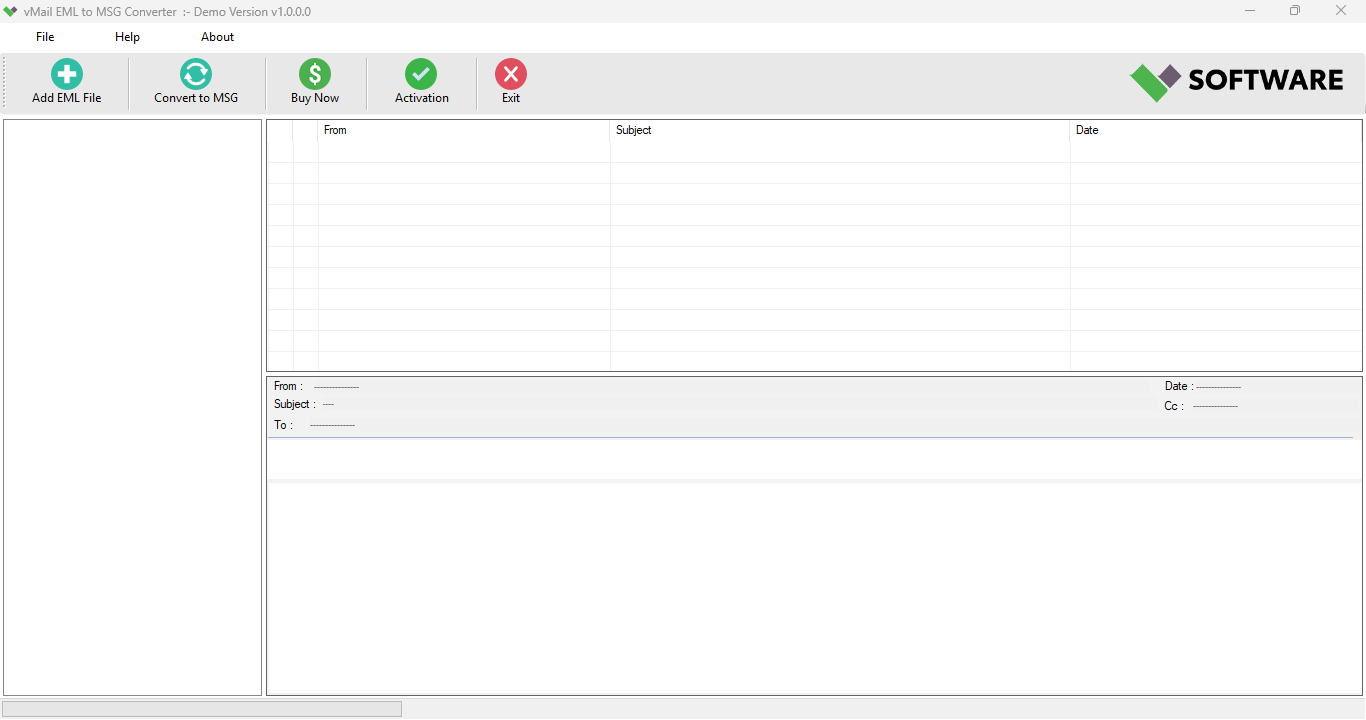Open Activation using the green checkmark icon
This screenshot has width=1366, height=720.
420,73
